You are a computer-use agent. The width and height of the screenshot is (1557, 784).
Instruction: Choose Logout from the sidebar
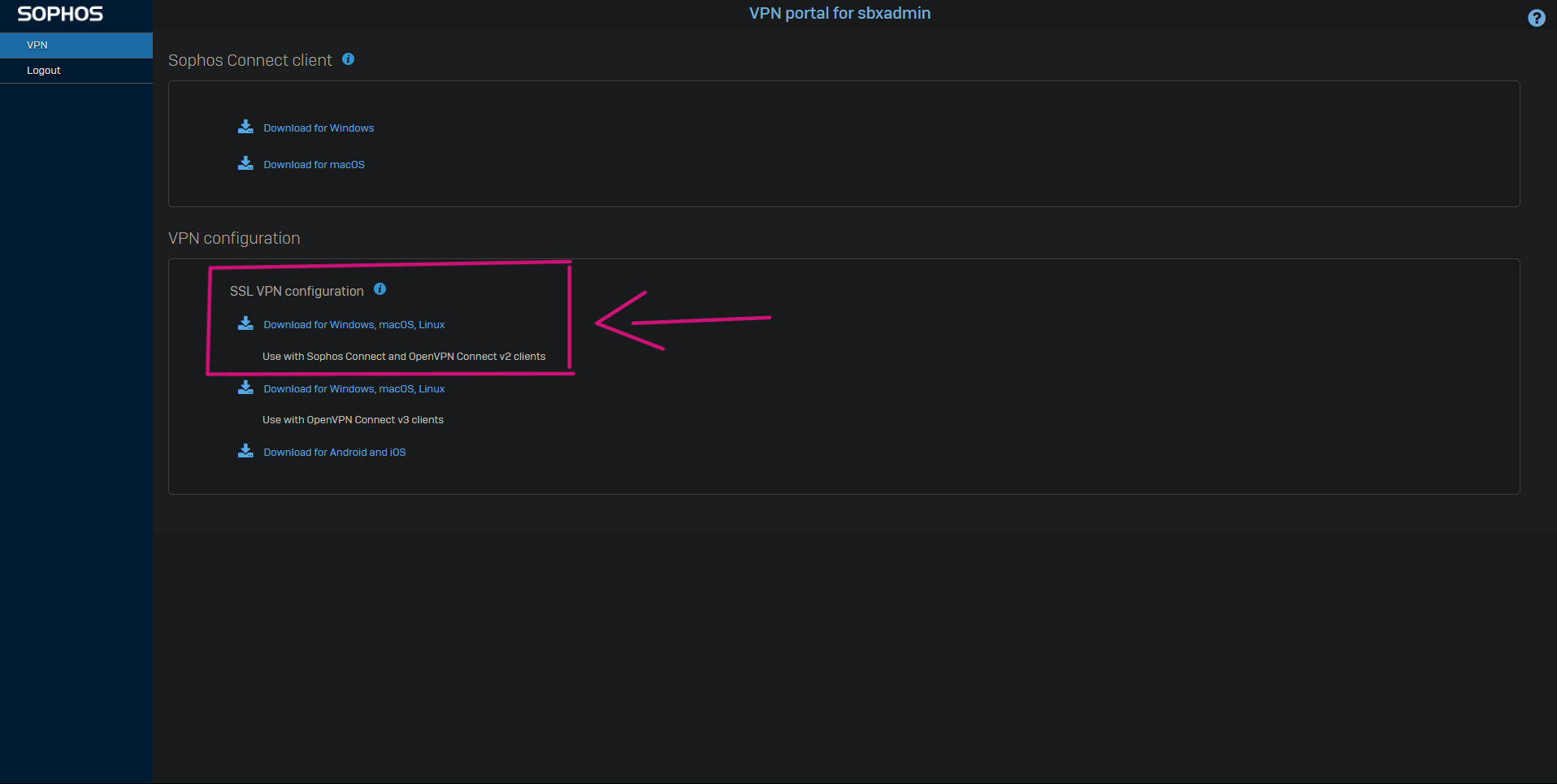click(44, 71)
